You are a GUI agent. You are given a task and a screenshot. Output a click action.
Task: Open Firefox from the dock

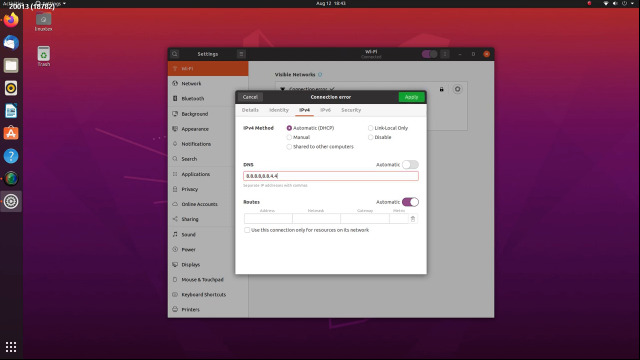point(11,20)
